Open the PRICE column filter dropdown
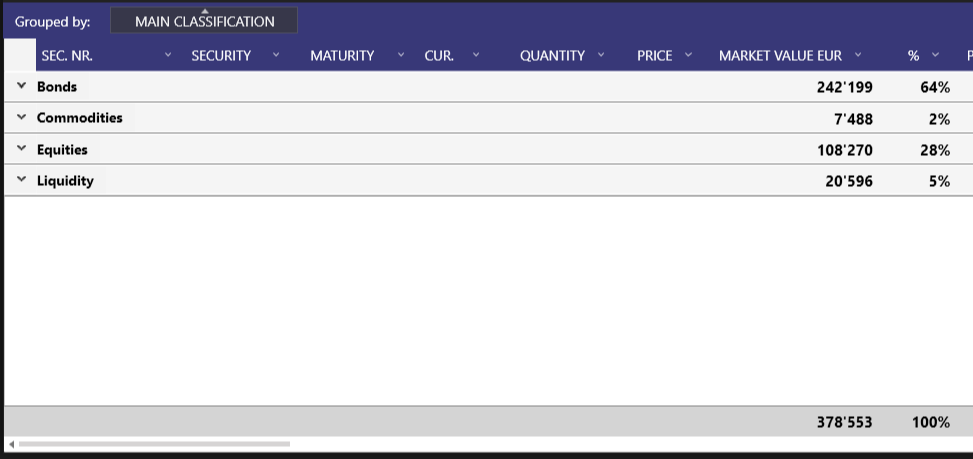Image resolution: width=973 pixels, height=459 pixels. pos(688,55)
